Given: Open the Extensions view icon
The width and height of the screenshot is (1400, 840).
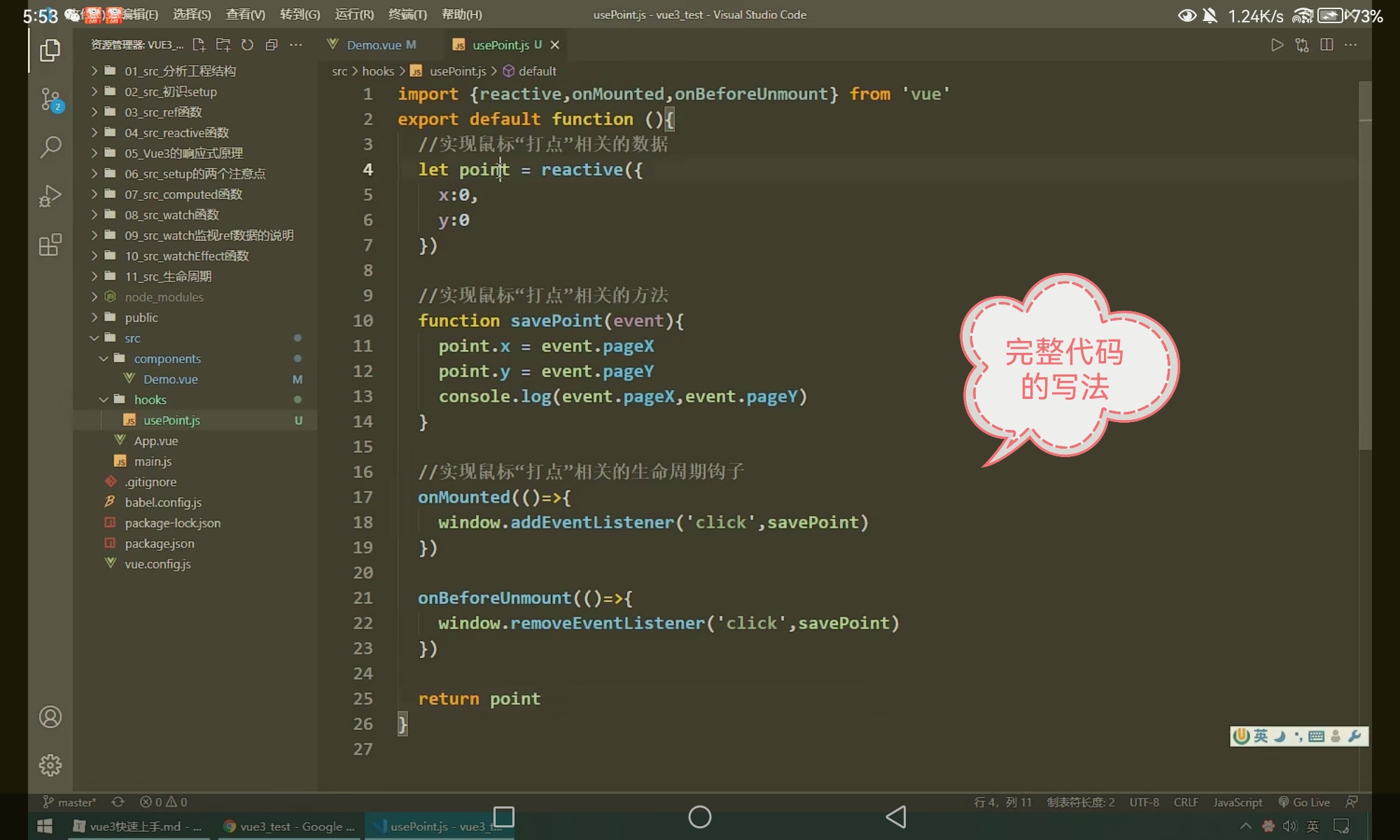Looking at the screenshot, I should (x=50, y=245).
